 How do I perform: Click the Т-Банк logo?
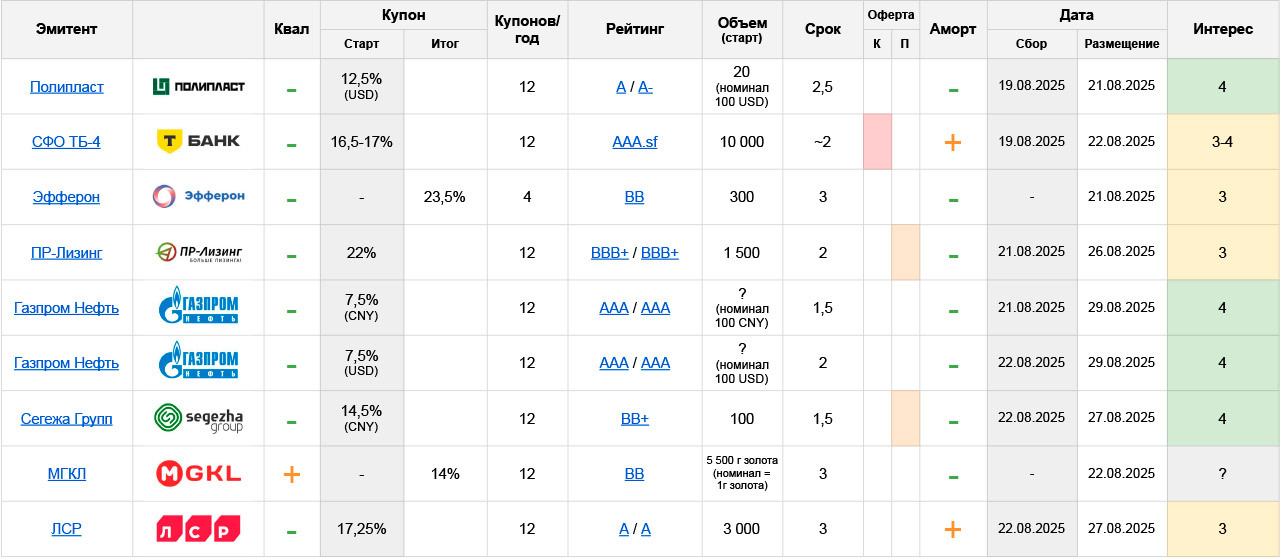tap(198, 141)
